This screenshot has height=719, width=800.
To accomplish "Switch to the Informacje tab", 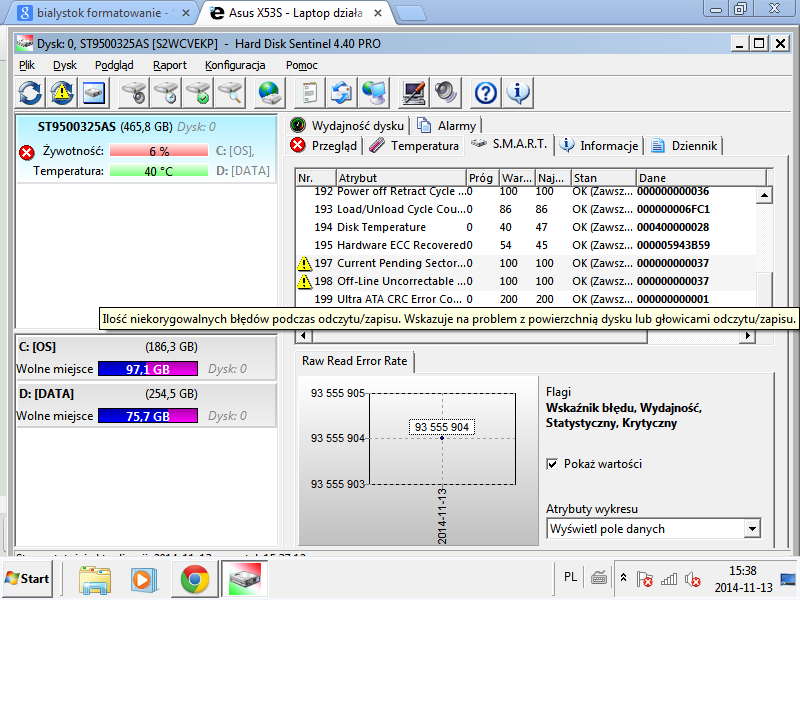I will click(599, 146).
